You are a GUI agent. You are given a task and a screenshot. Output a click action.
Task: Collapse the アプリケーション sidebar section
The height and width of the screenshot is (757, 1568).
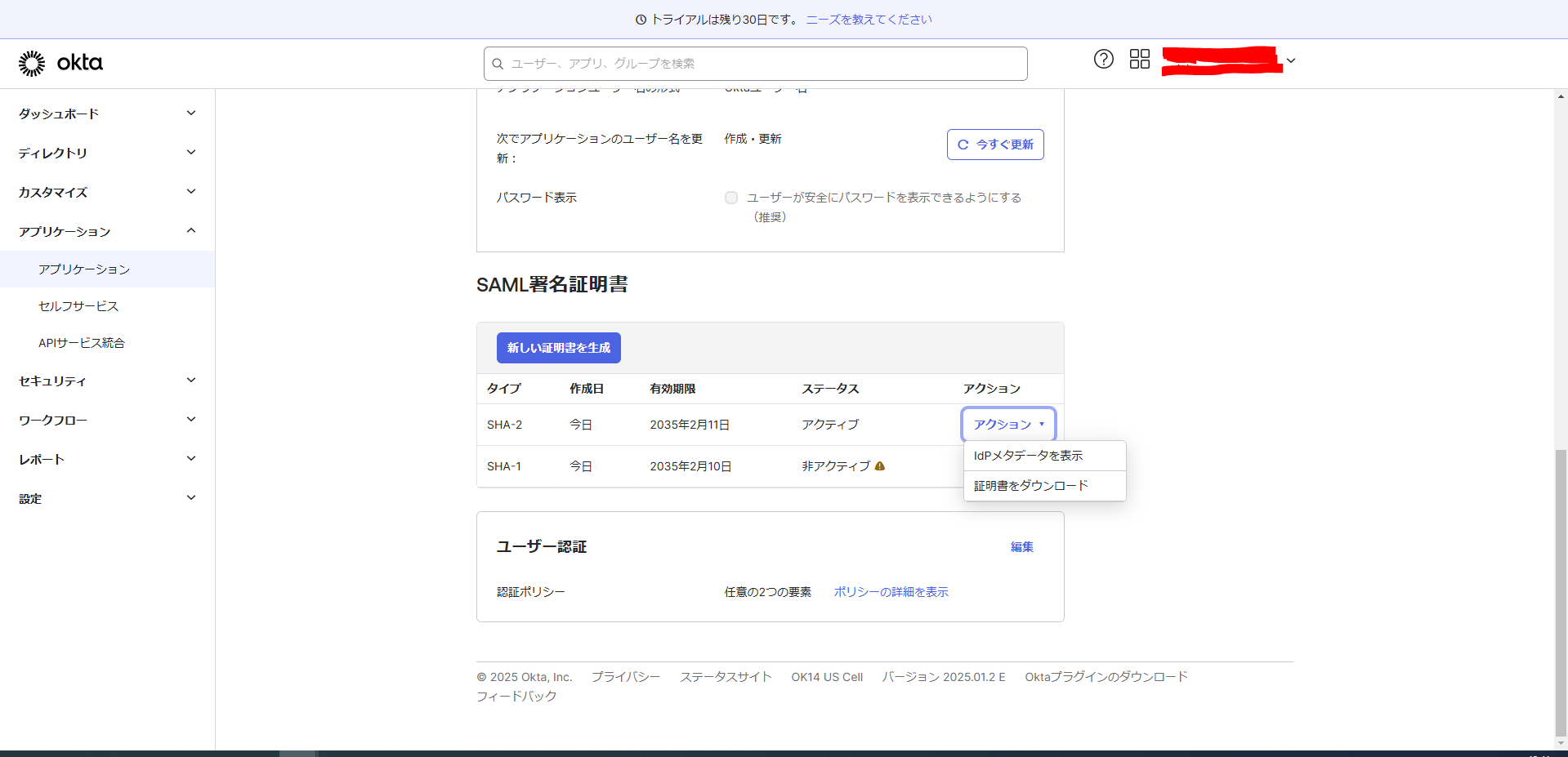[107, 231]
